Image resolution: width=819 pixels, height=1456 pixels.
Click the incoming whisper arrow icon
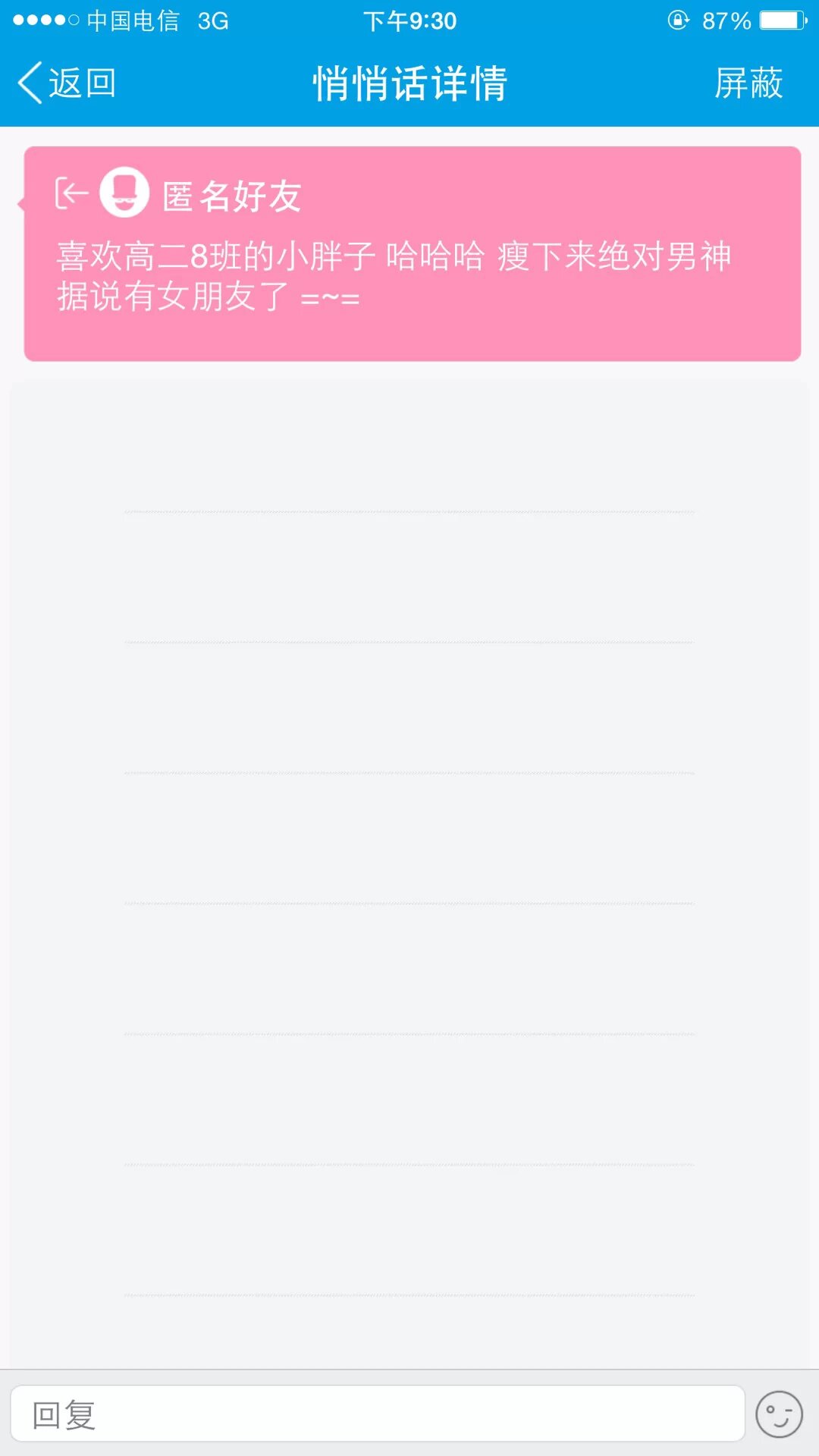click(x=71, y=193)
